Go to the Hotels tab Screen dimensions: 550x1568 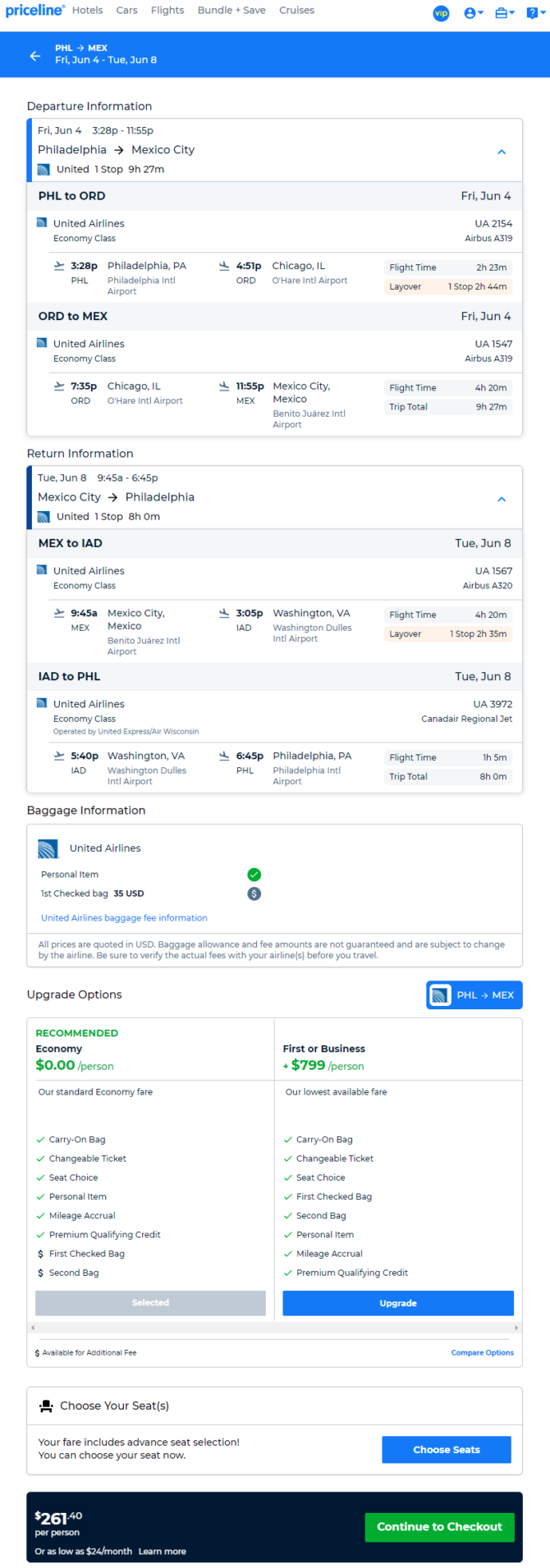(x=87, y=11)
